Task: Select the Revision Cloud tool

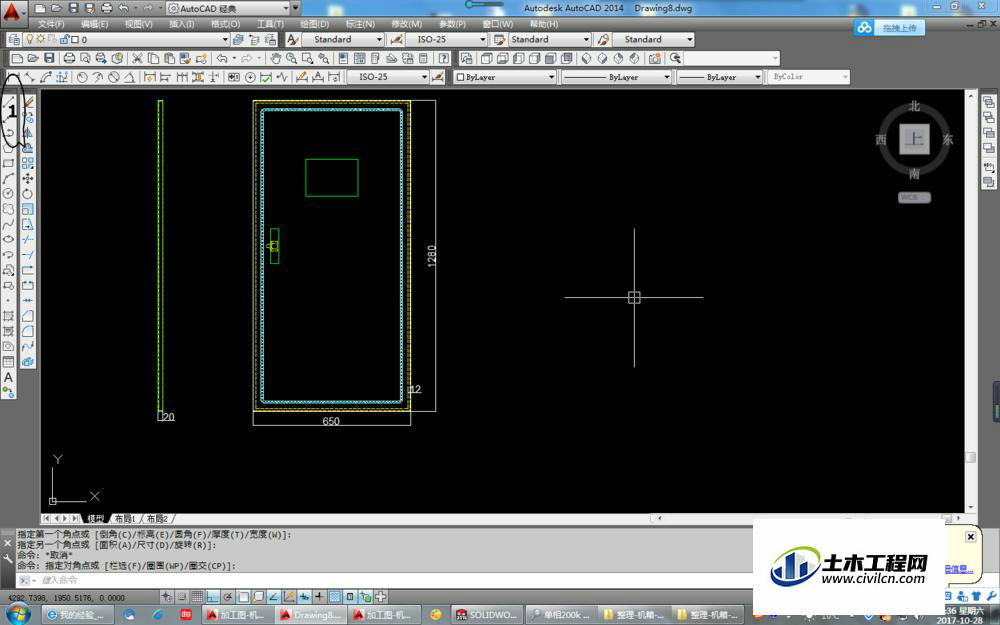Action: 8,209
